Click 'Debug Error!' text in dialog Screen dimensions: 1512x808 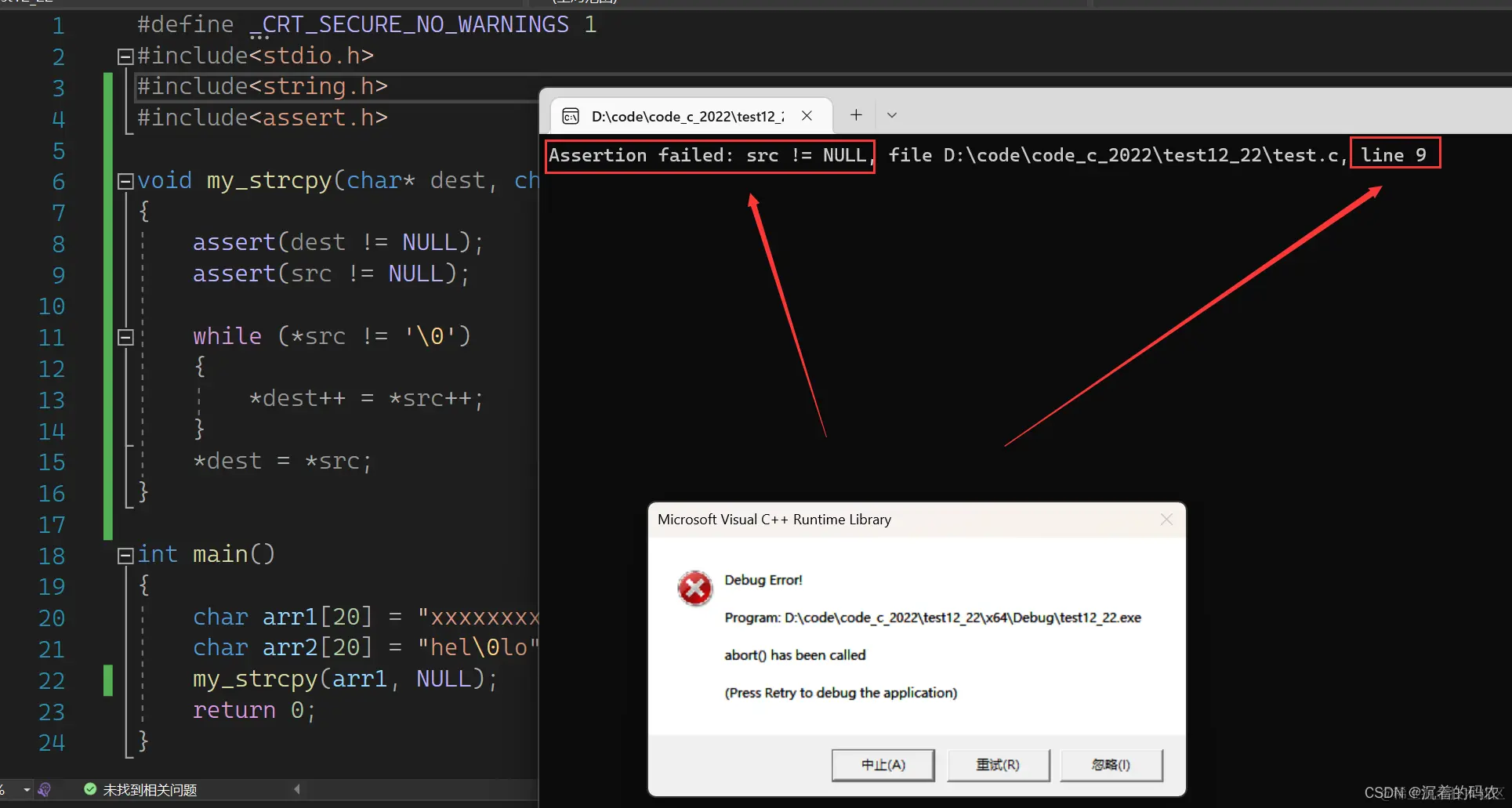[x=763, y=580]
